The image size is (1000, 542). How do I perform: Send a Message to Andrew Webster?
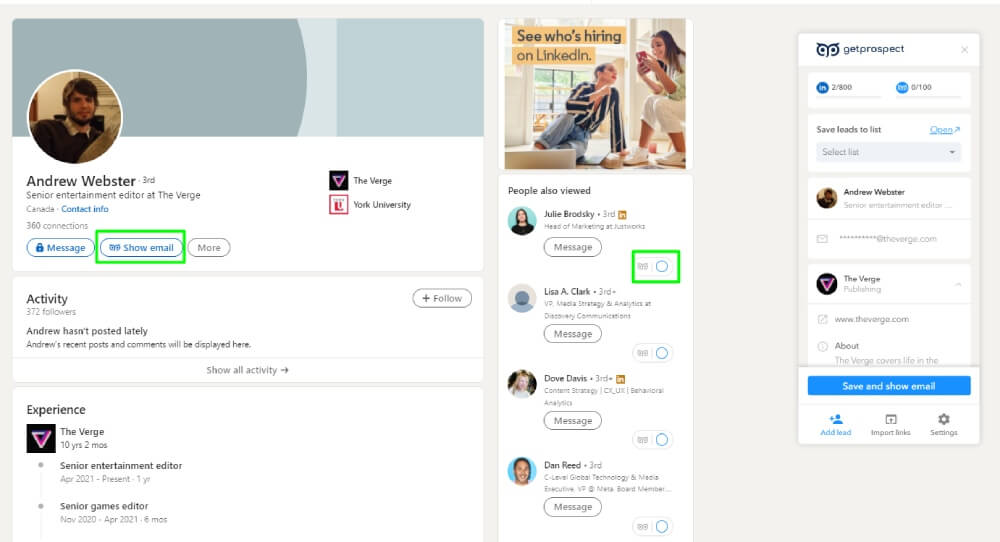[x=61, y=247]
